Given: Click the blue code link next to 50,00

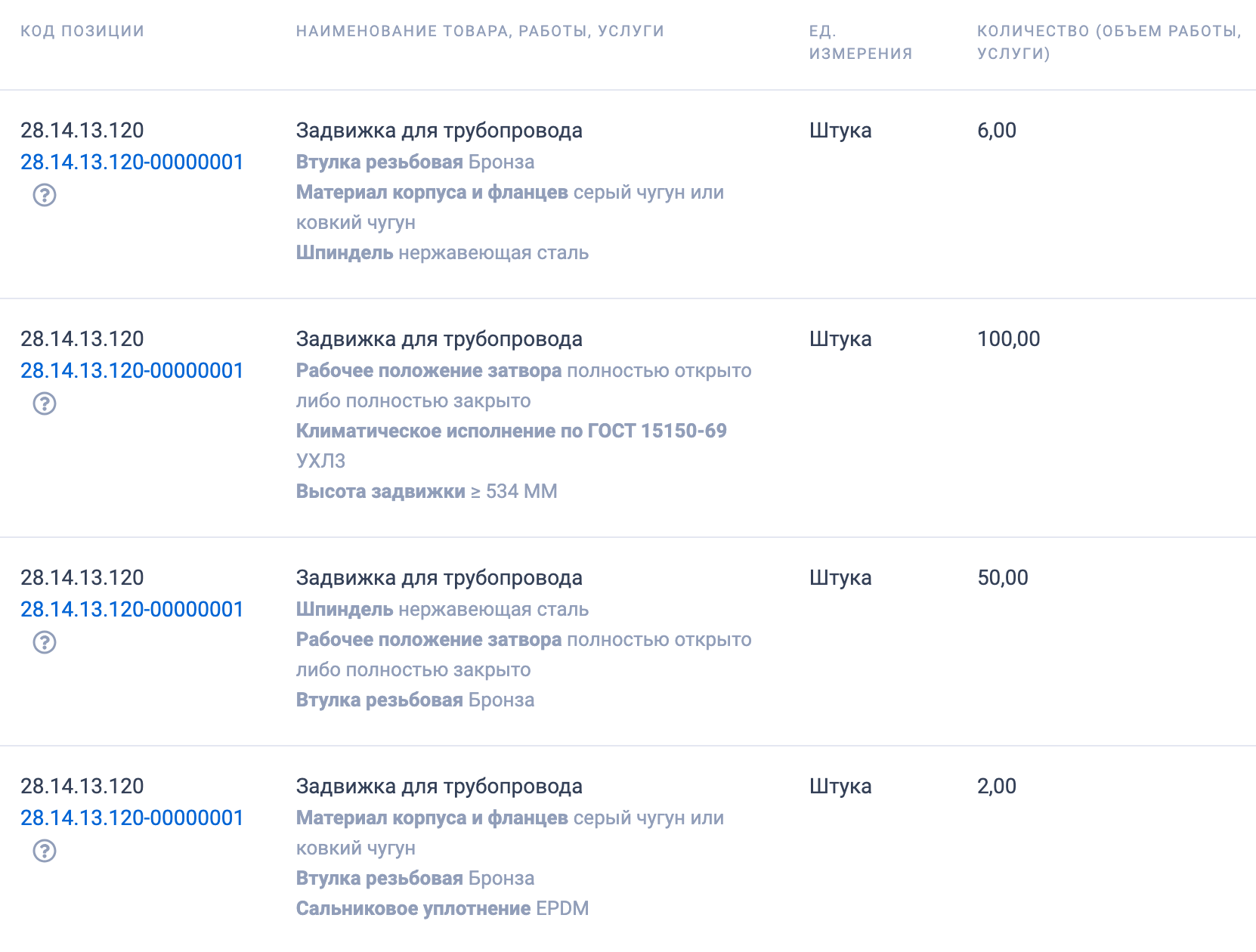Looking at the screenshot, I should pyautogui.click(x=131, y=609).
